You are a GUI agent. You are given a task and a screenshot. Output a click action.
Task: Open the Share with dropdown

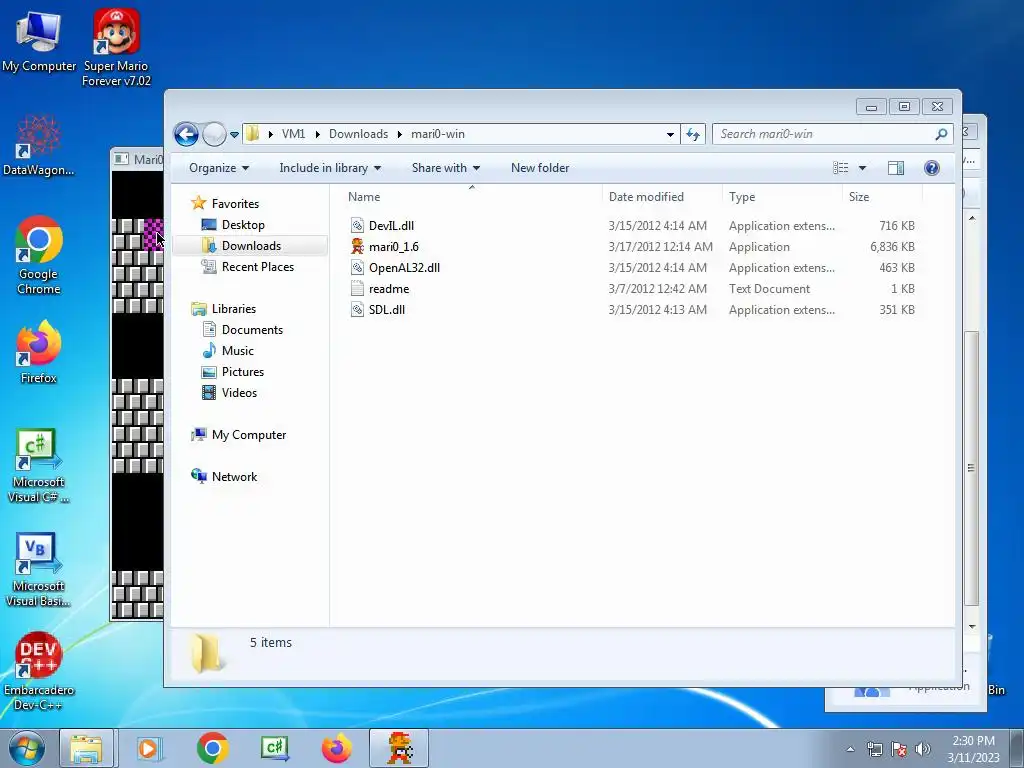(x=446, y=168)
